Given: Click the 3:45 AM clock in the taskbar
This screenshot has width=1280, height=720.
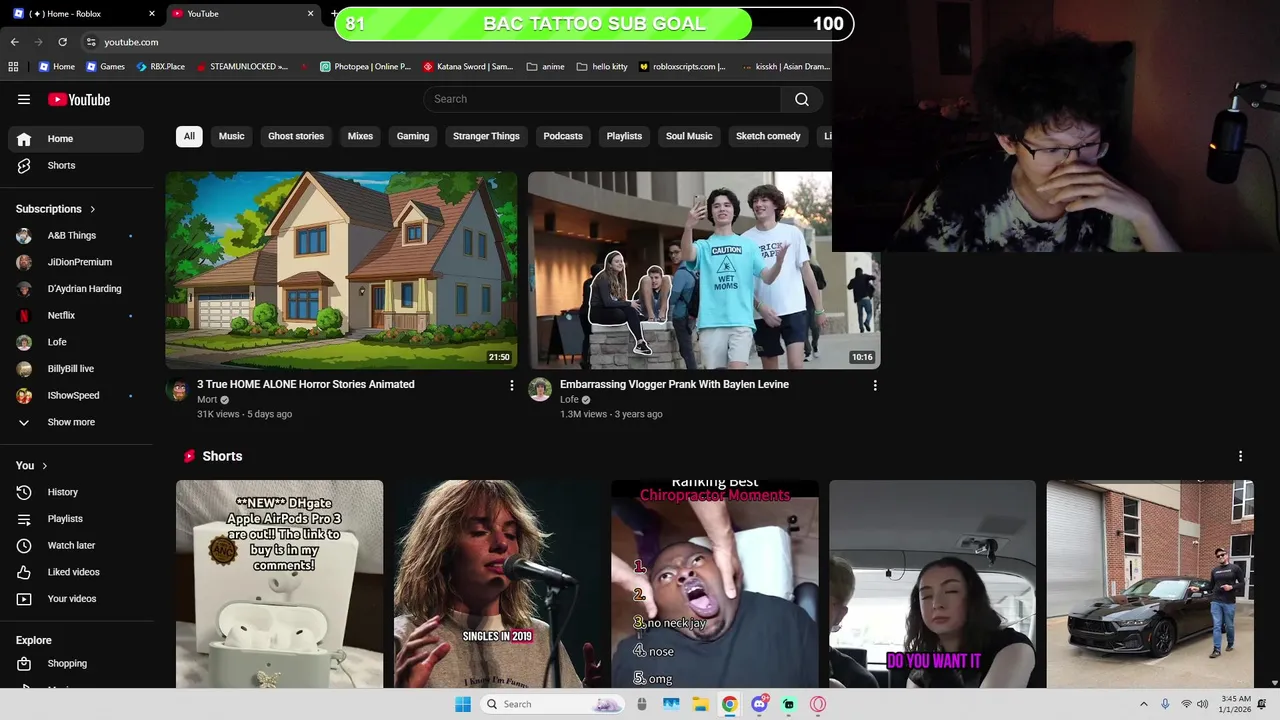Looking at the screenshot, I should [1235, 704].
